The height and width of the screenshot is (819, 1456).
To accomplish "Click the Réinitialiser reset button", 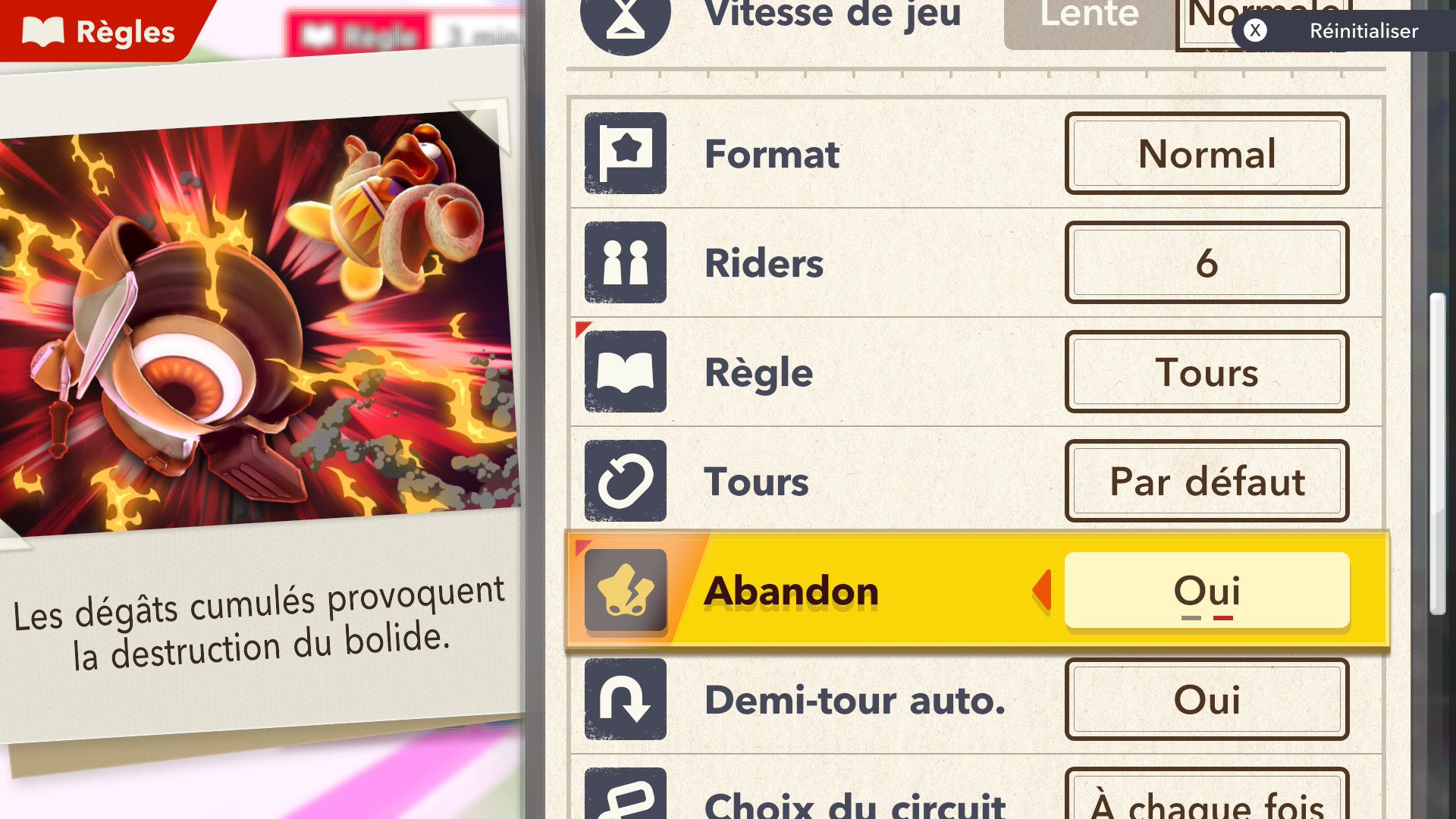I will click(x=1344, y=30).
